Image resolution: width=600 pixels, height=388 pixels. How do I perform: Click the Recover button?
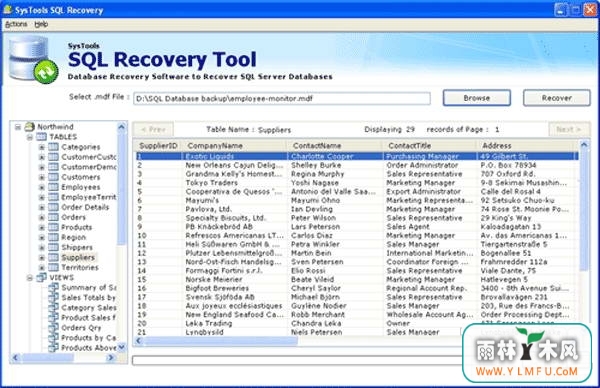pos(556,98)
